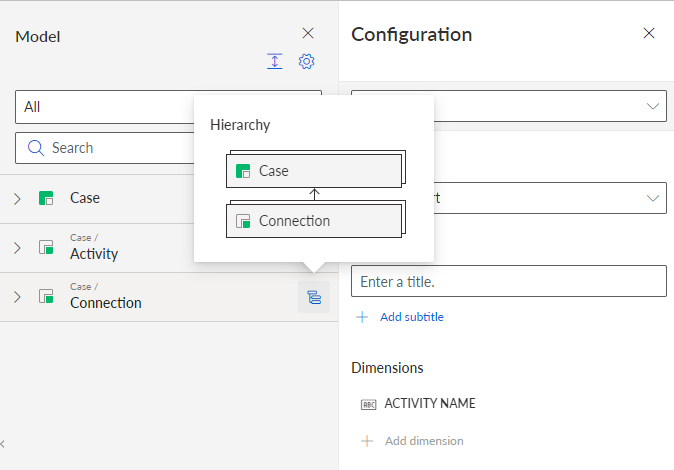Click the search magnifier icon

tap(36, 148)
